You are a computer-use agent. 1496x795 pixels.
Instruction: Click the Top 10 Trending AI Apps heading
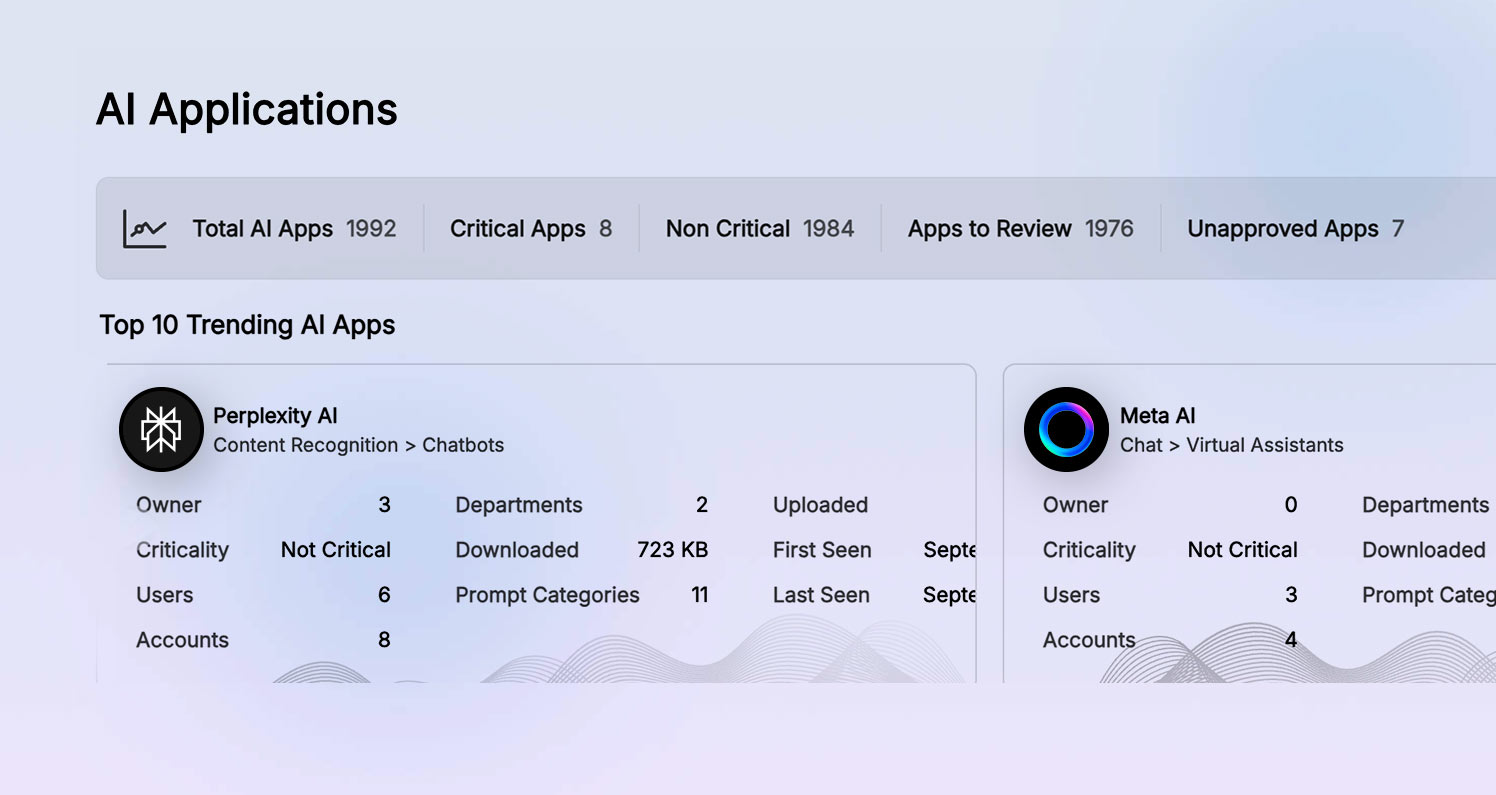click(x=247, y=325)
